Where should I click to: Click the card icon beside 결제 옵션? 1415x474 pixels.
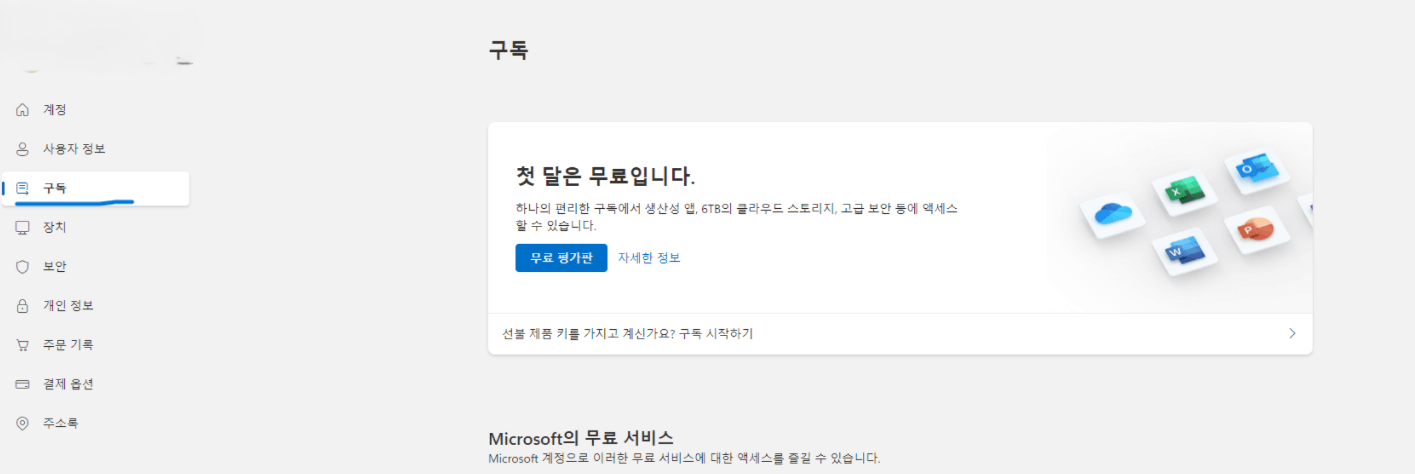(x=23, y=384)
